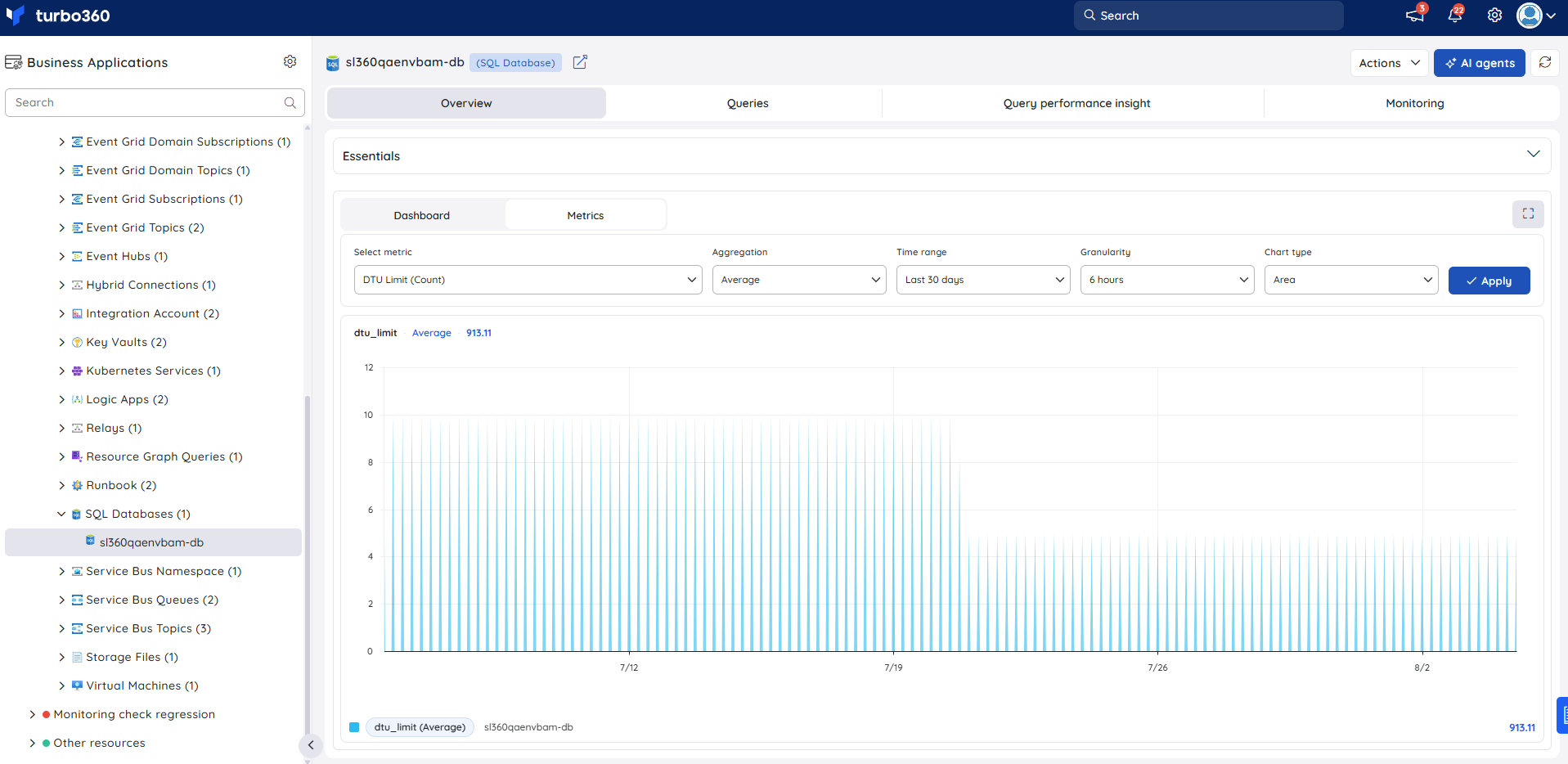Select Relays (1) tree item
1568x764 pixels.
tap(114, 428)
